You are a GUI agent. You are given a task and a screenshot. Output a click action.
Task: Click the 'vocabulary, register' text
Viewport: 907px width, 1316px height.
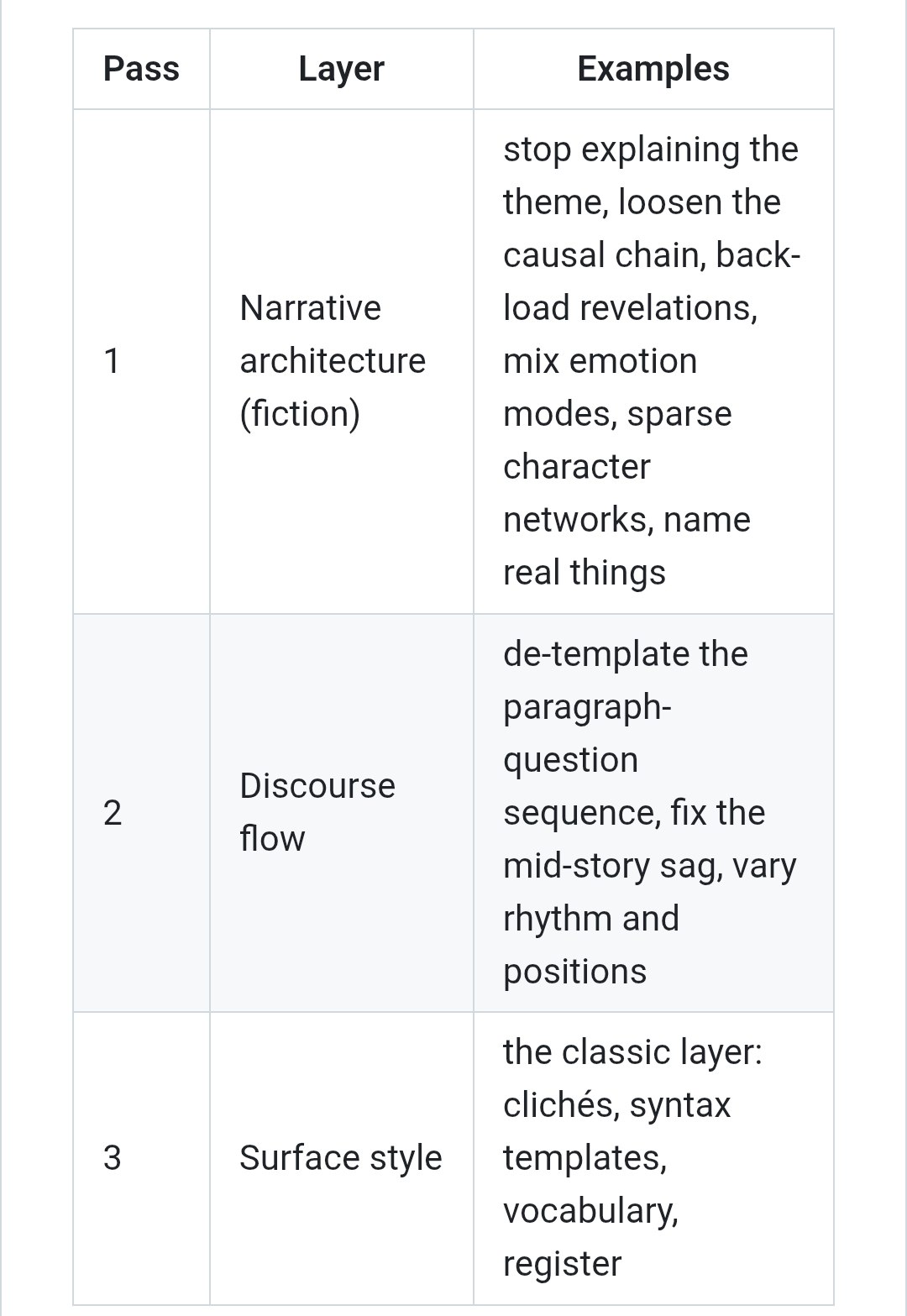[590, 1237]
